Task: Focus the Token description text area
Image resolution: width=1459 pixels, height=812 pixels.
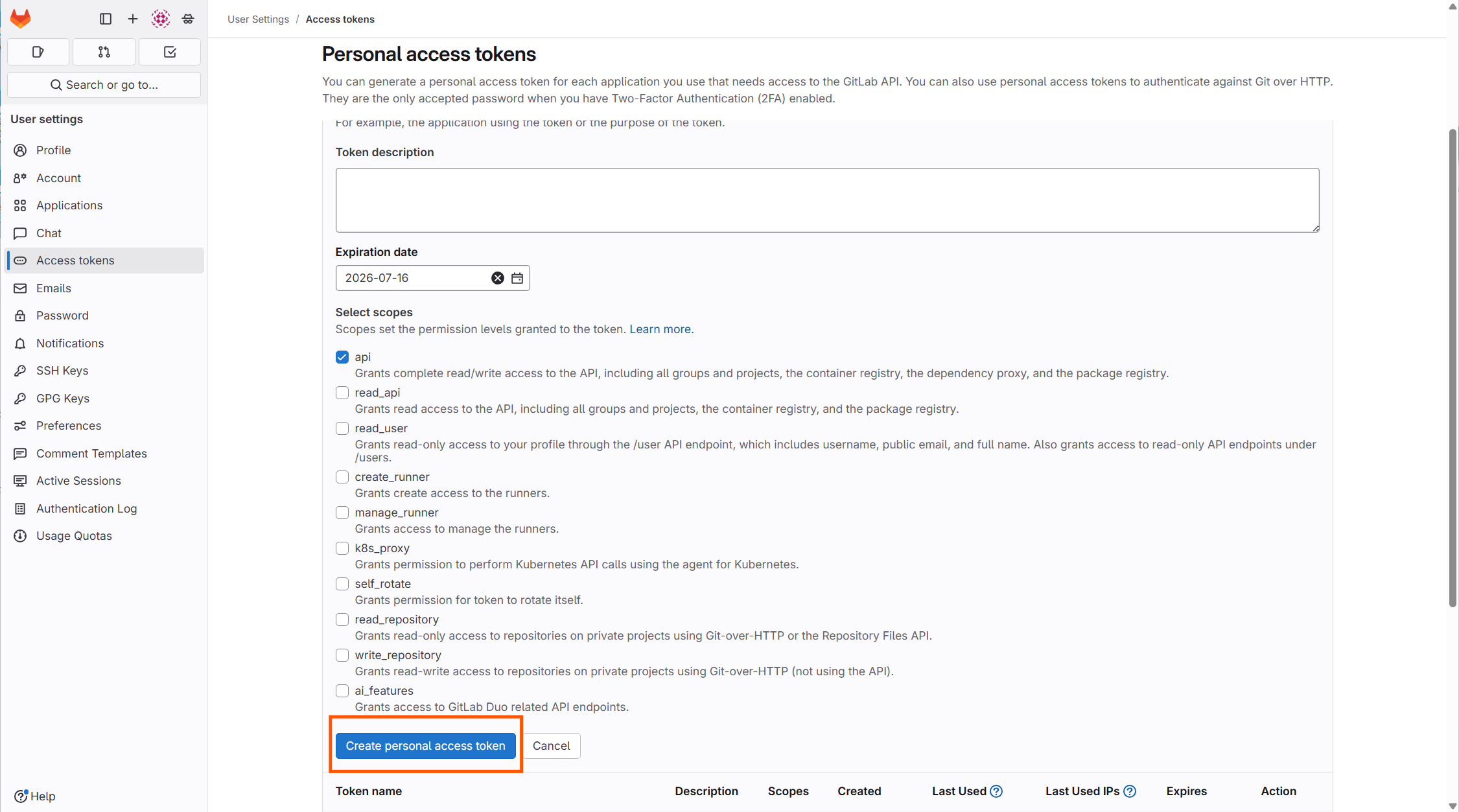Action: (x=827, y=200)
